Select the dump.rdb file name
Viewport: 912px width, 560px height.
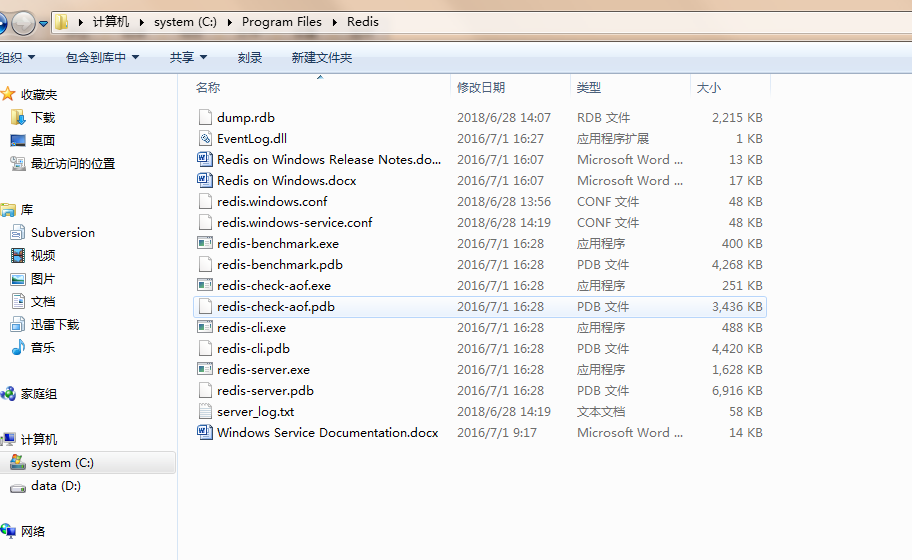245,117
